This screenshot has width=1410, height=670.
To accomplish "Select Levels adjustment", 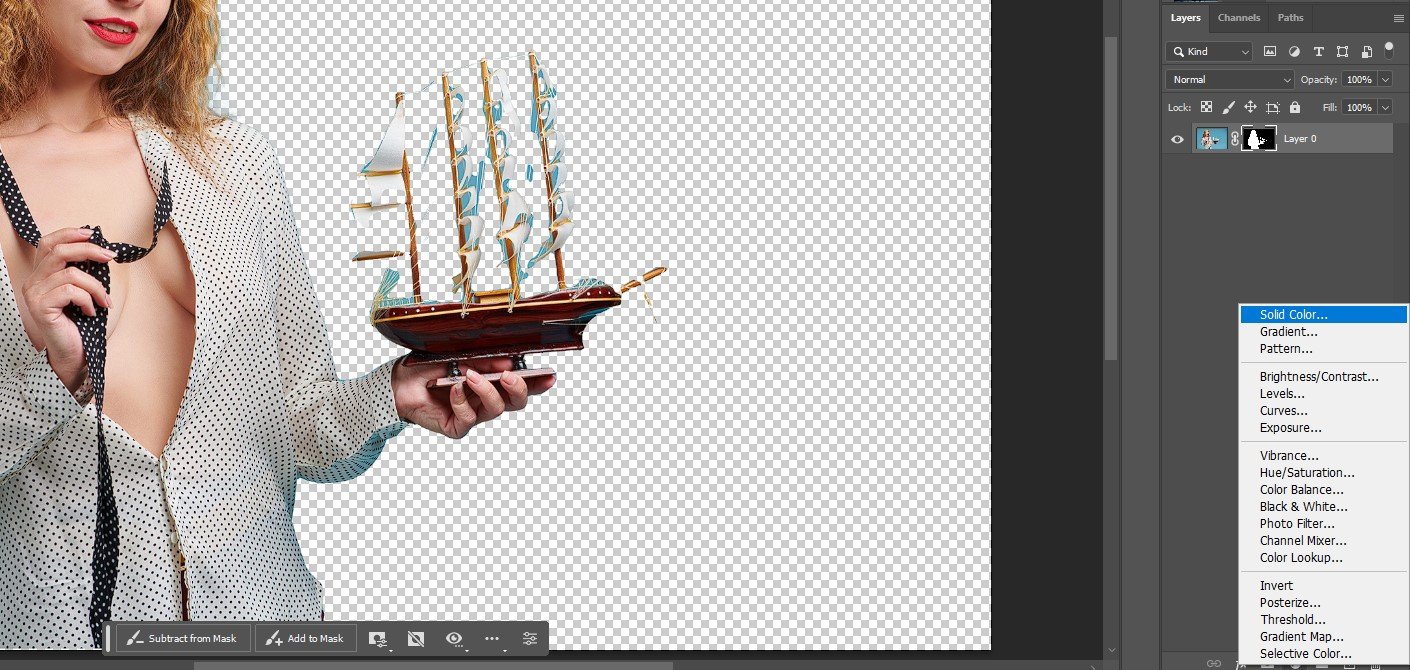I will (x=1323, y=394).
